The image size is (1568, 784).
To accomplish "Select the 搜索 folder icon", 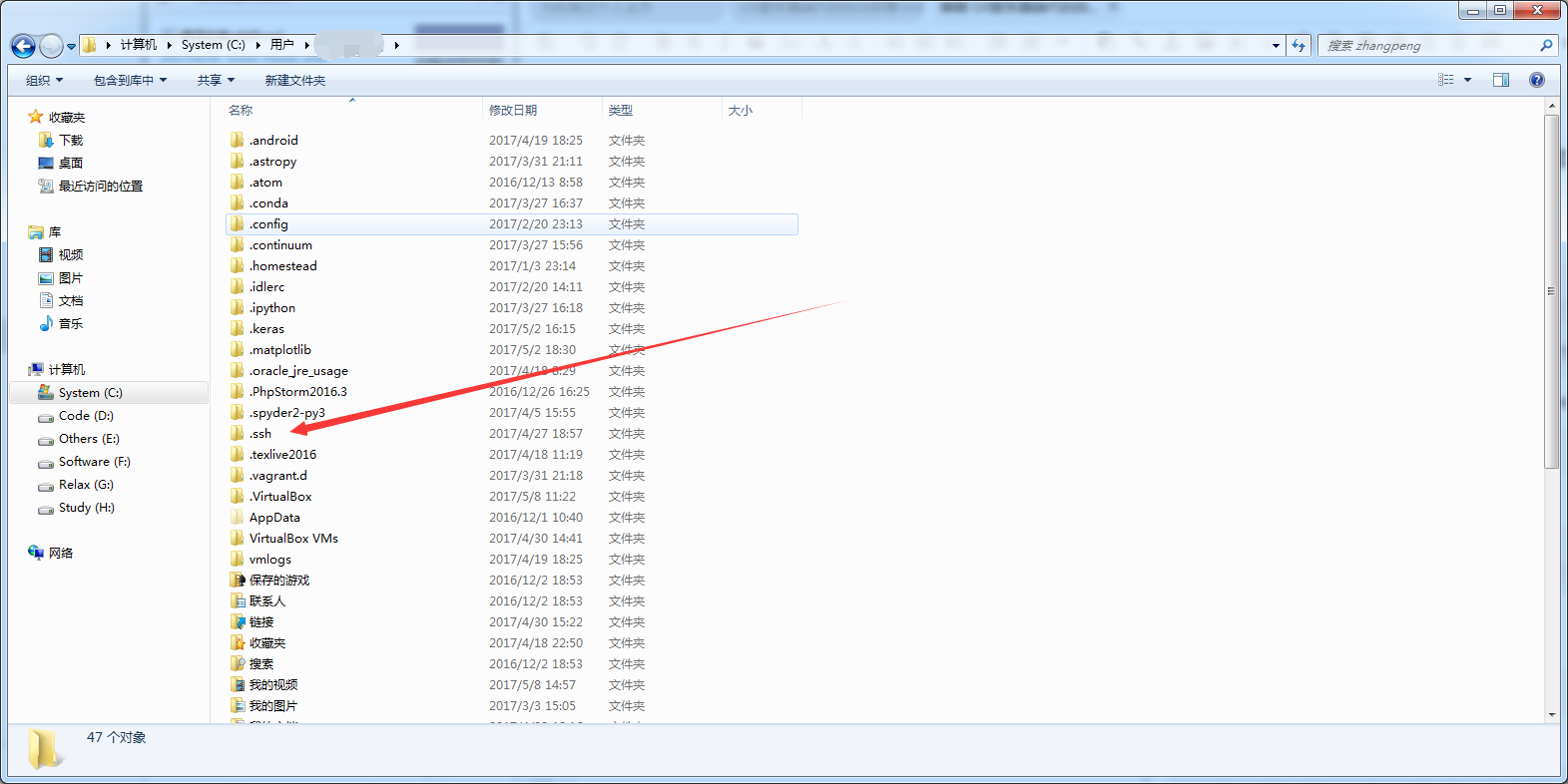I will coord(238,663).
